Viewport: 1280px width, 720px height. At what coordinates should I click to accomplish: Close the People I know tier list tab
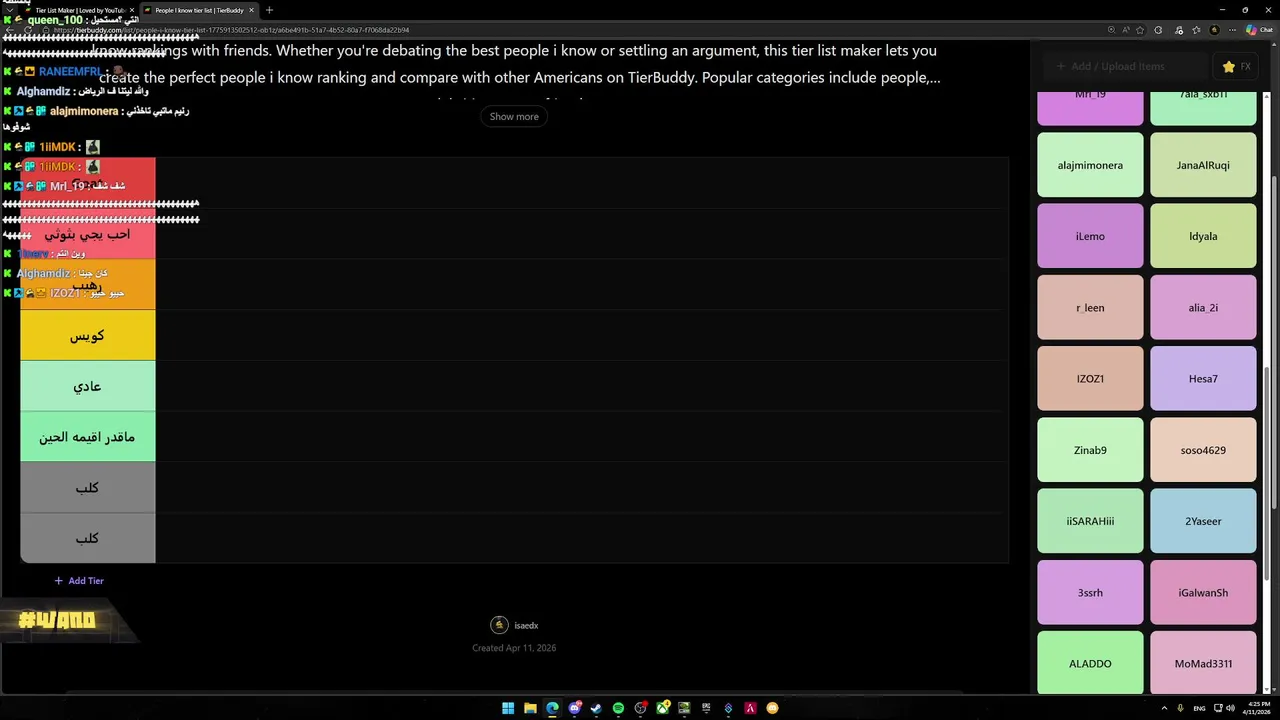[251, 10]
